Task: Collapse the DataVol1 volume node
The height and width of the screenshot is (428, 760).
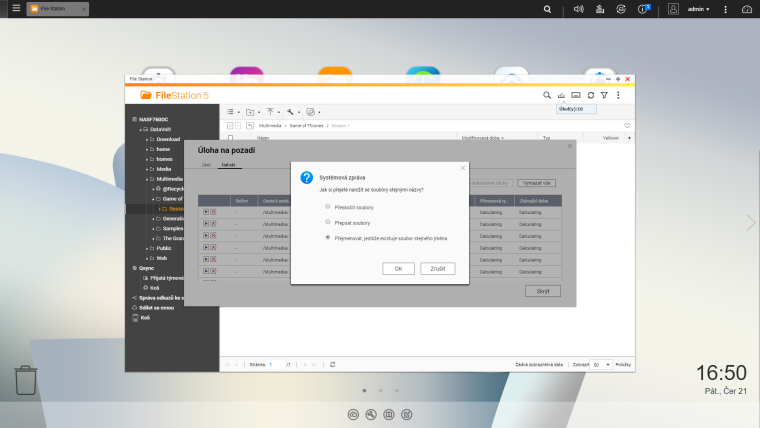Action: (x=141, y=129)
